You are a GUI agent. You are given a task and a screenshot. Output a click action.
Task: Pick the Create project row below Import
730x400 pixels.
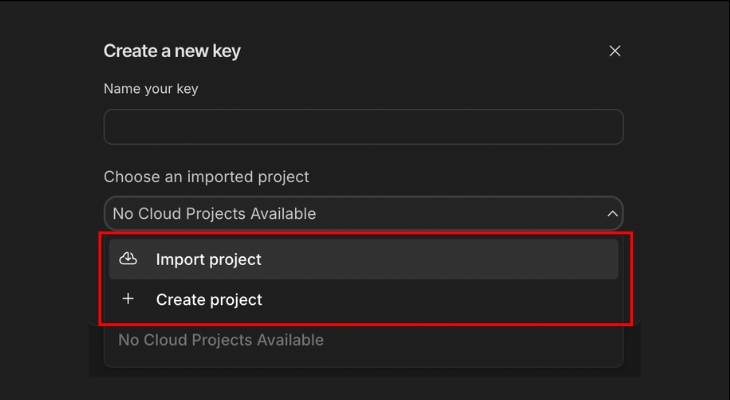(x=363, y=299)
